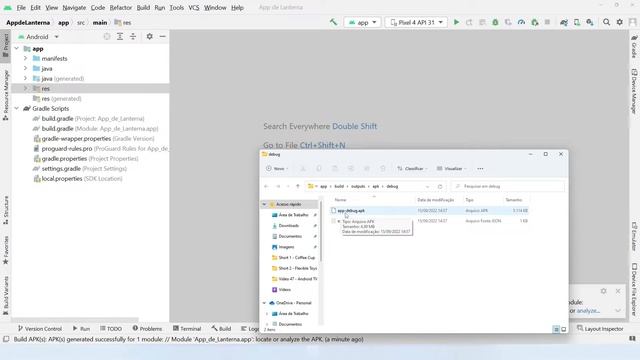Click Select Opened File target icon
The width and height of the screenshot is (640, 360).
pyautogui.click(x=107, y=37)
